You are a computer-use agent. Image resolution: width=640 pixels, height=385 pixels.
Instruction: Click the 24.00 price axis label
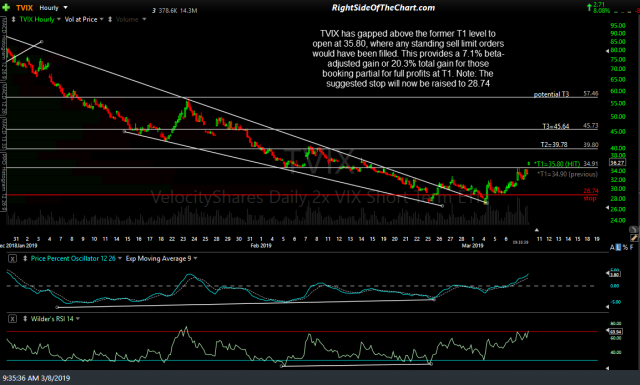pos(618,220)
